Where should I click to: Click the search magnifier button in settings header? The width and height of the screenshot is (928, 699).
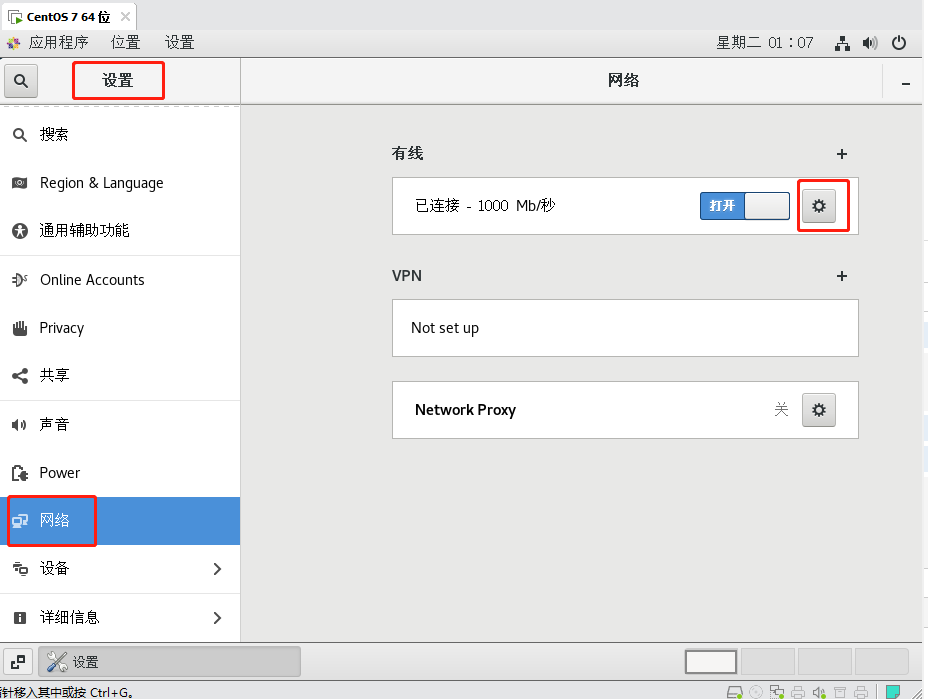(21, 81)
